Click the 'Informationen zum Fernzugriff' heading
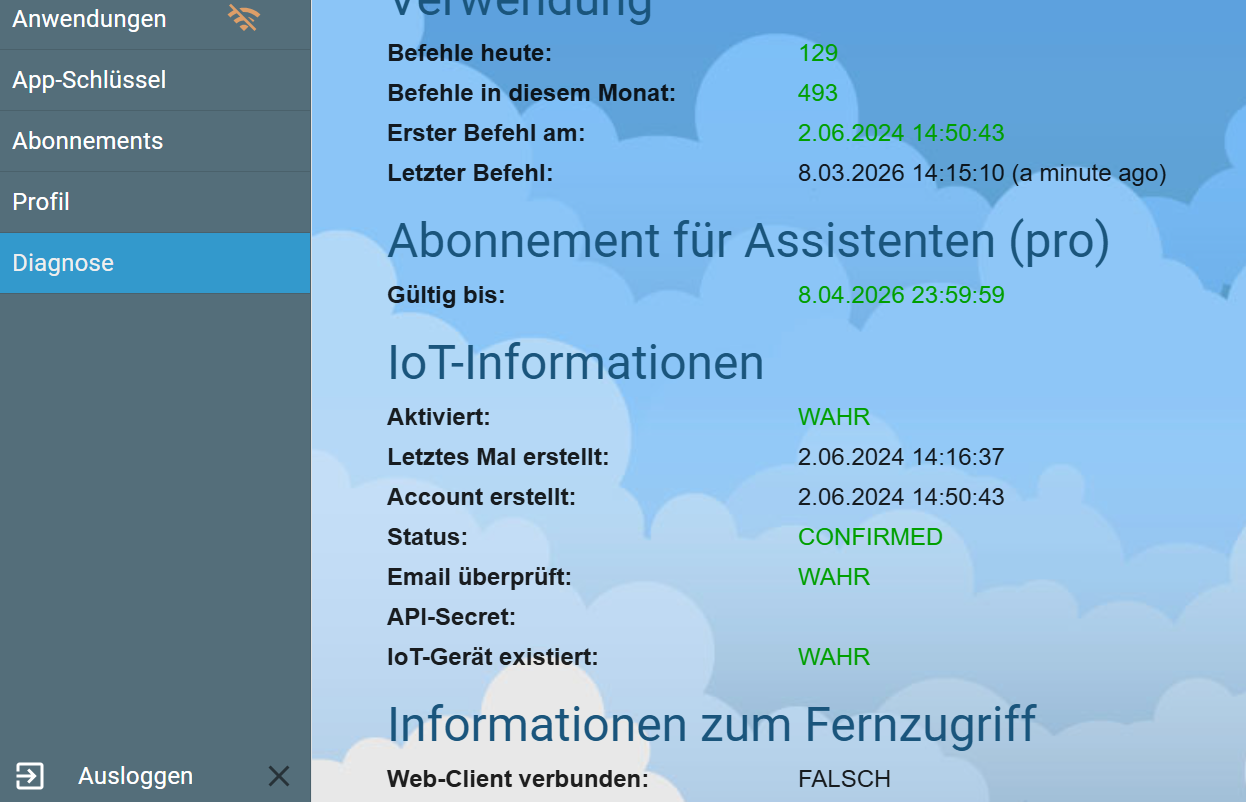1246x802 pixels. point(712,724)
